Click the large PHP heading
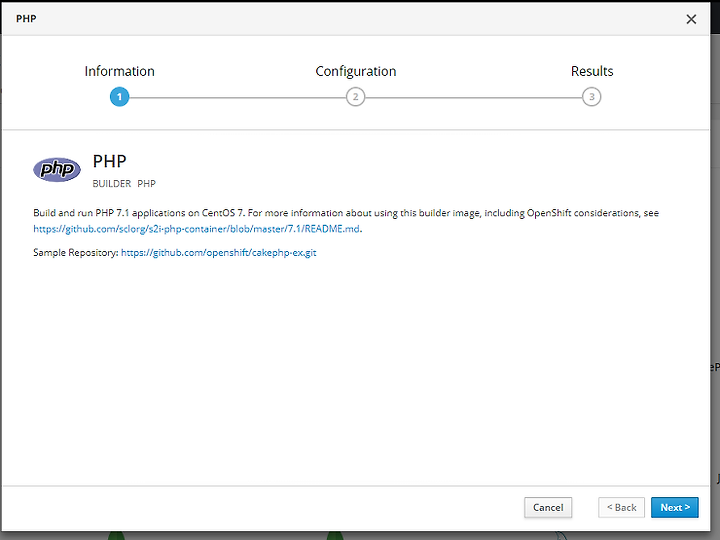 [109, 161]
